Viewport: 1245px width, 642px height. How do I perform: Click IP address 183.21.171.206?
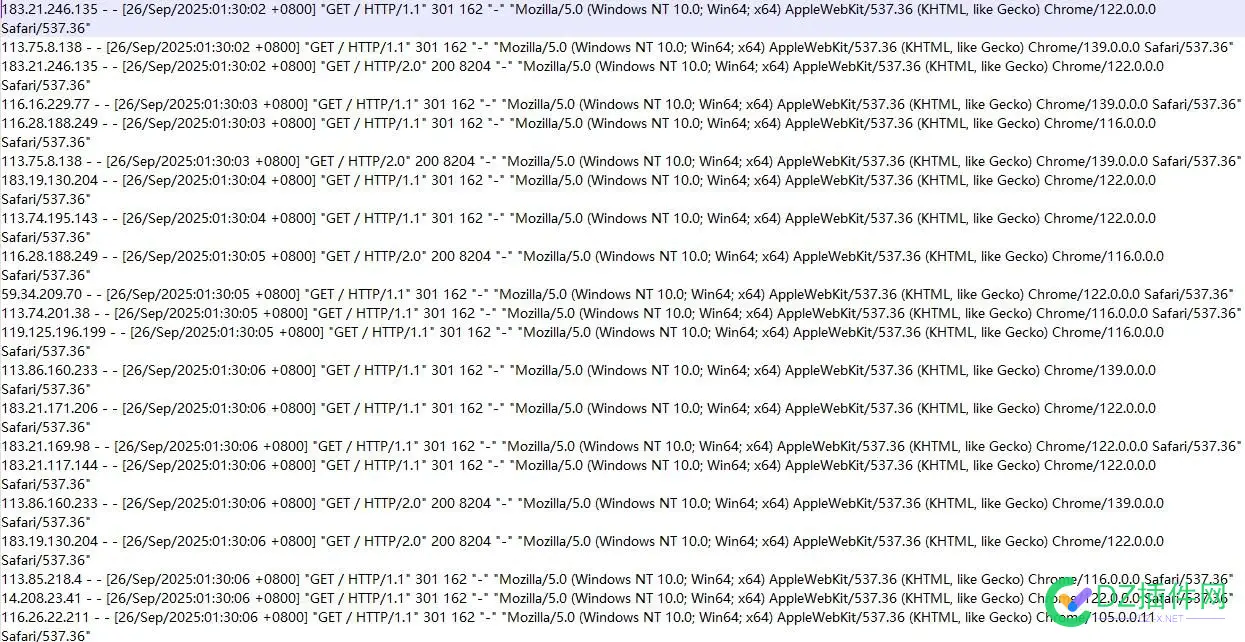(50, 408)
